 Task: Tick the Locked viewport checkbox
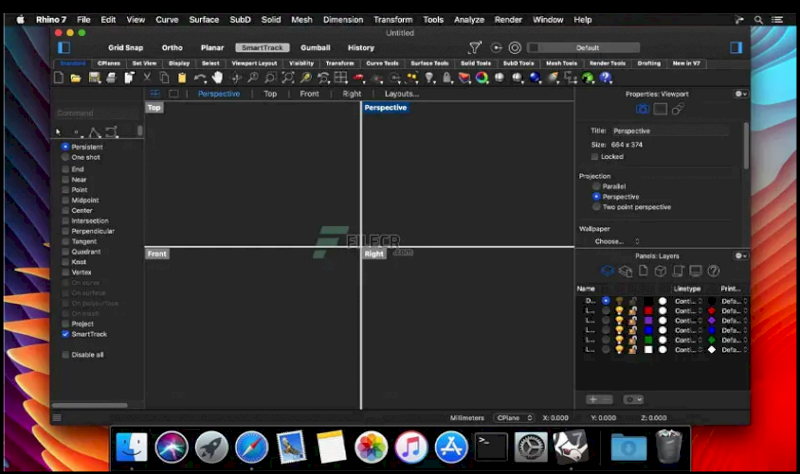[x=596, y=157]
